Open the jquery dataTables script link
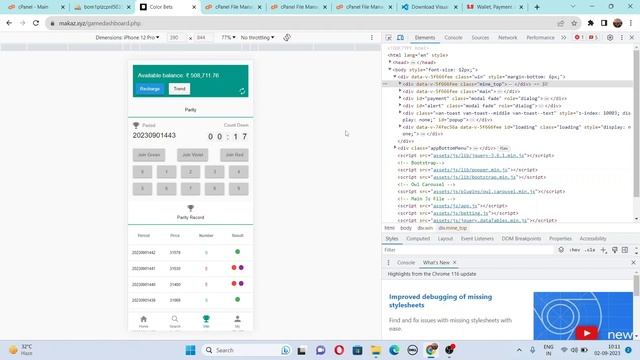 (x=480, y=220)
